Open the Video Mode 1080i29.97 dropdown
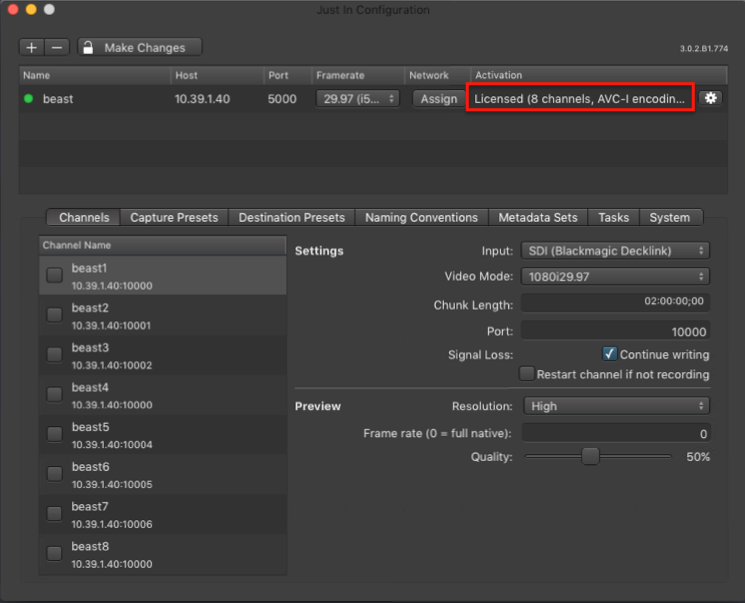 (x=615, y=276)
